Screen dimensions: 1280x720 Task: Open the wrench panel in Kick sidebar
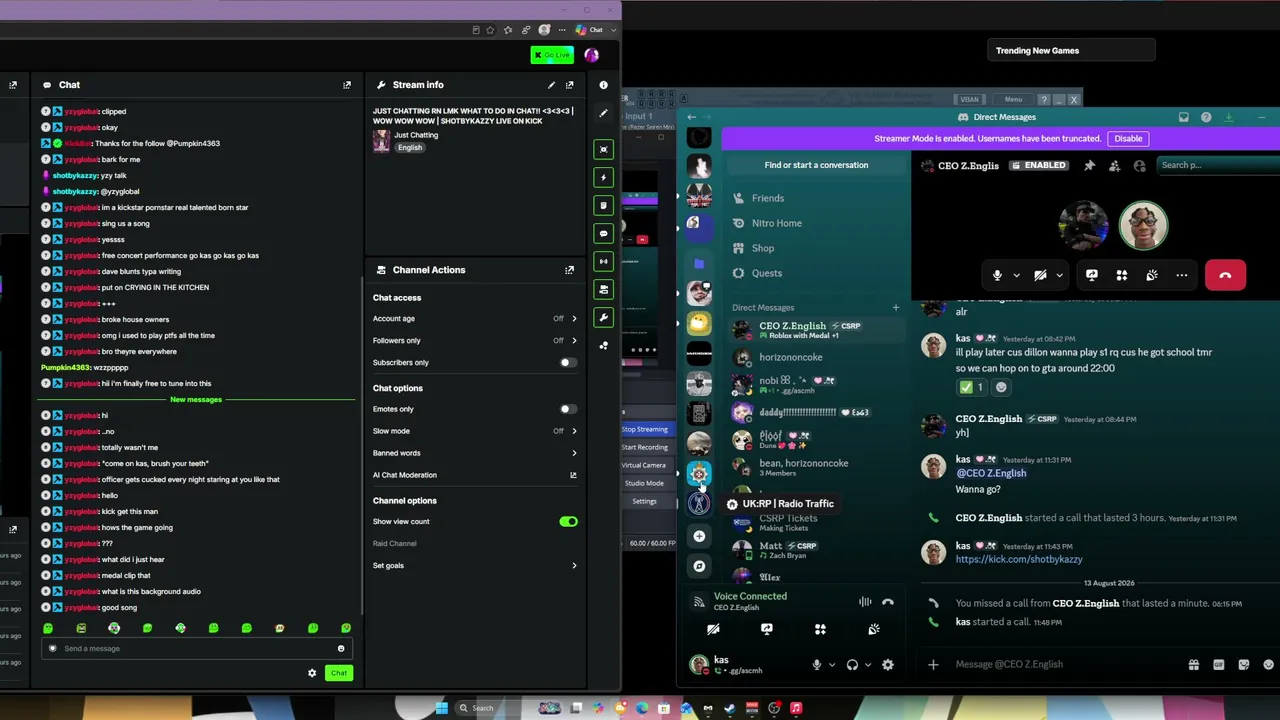603,317
